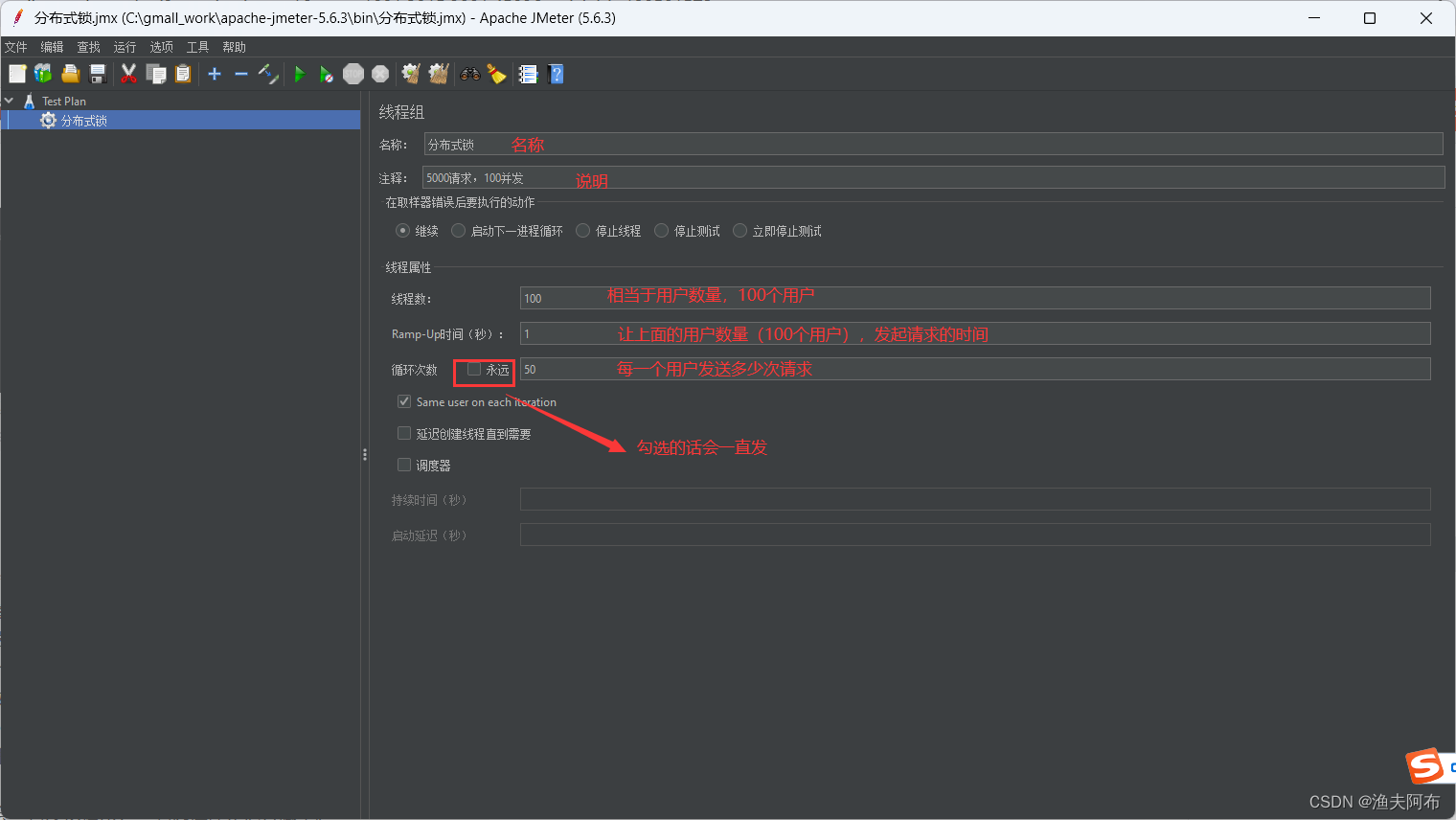
Task: Click the Ramp-Up时间 field showing 1
Action: [x=975, y=333]
